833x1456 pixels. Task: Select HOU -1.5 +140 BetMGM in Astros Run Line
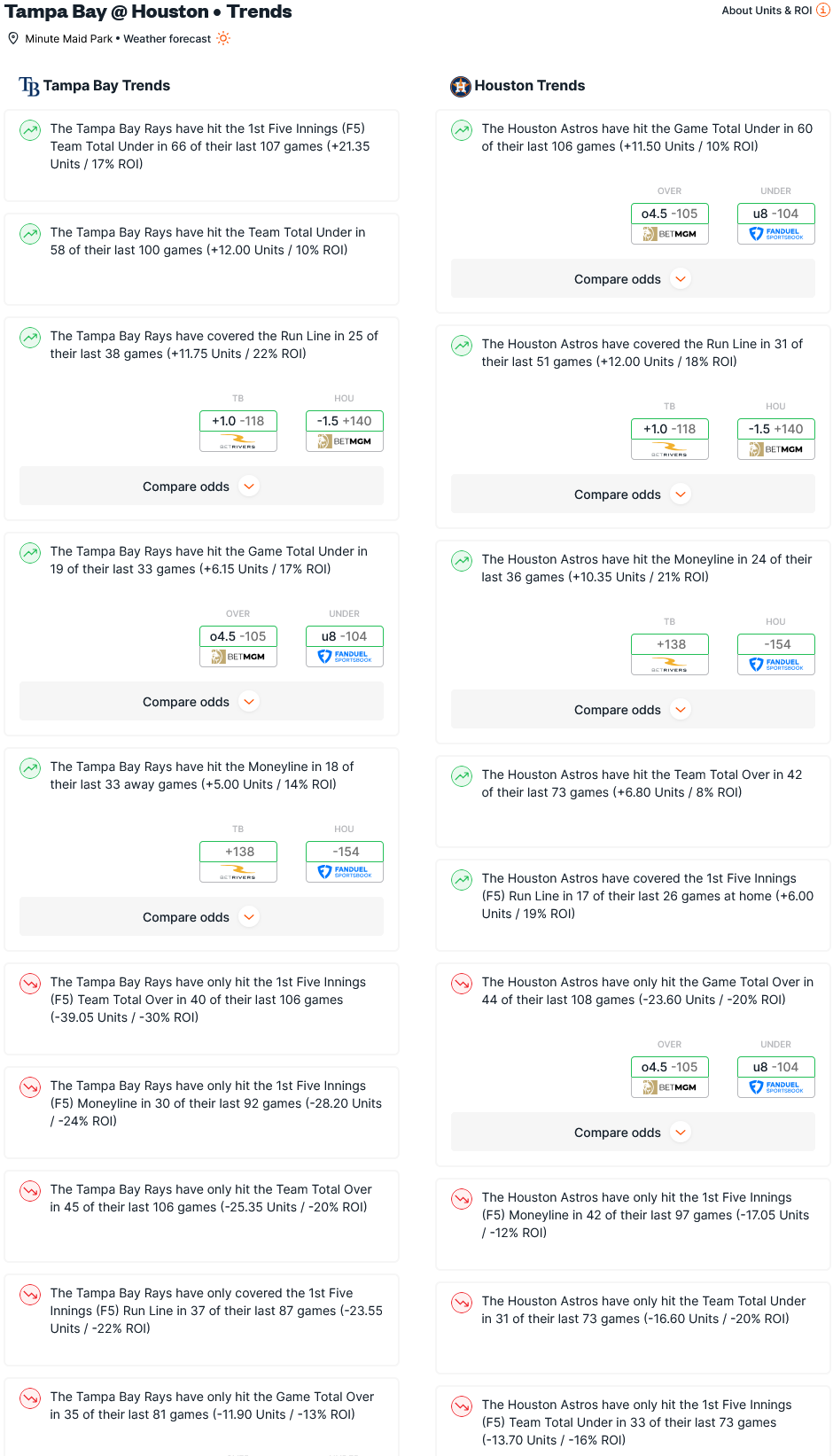(x=776, y=439)
